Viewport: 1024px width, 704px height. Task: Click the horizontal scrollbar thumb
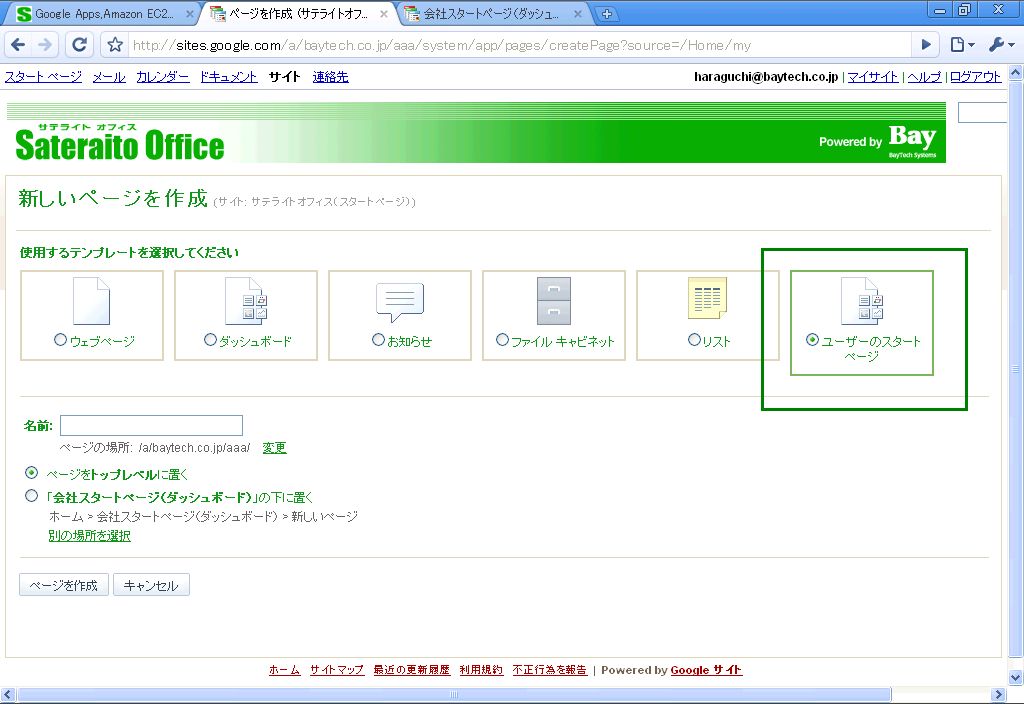point(453,694)
